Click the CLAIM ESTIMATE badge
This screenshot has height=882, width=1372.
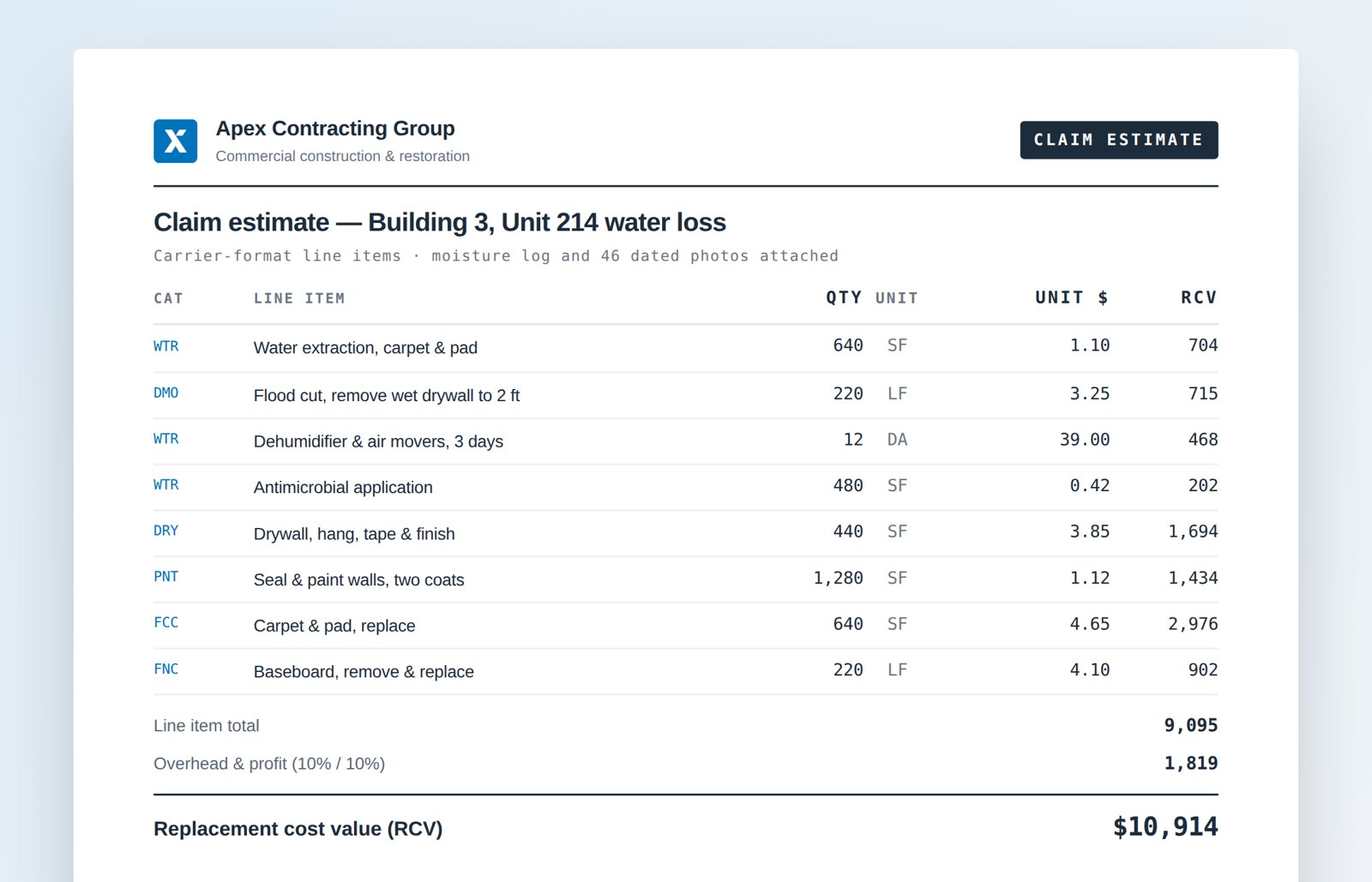click(1118, 140)
